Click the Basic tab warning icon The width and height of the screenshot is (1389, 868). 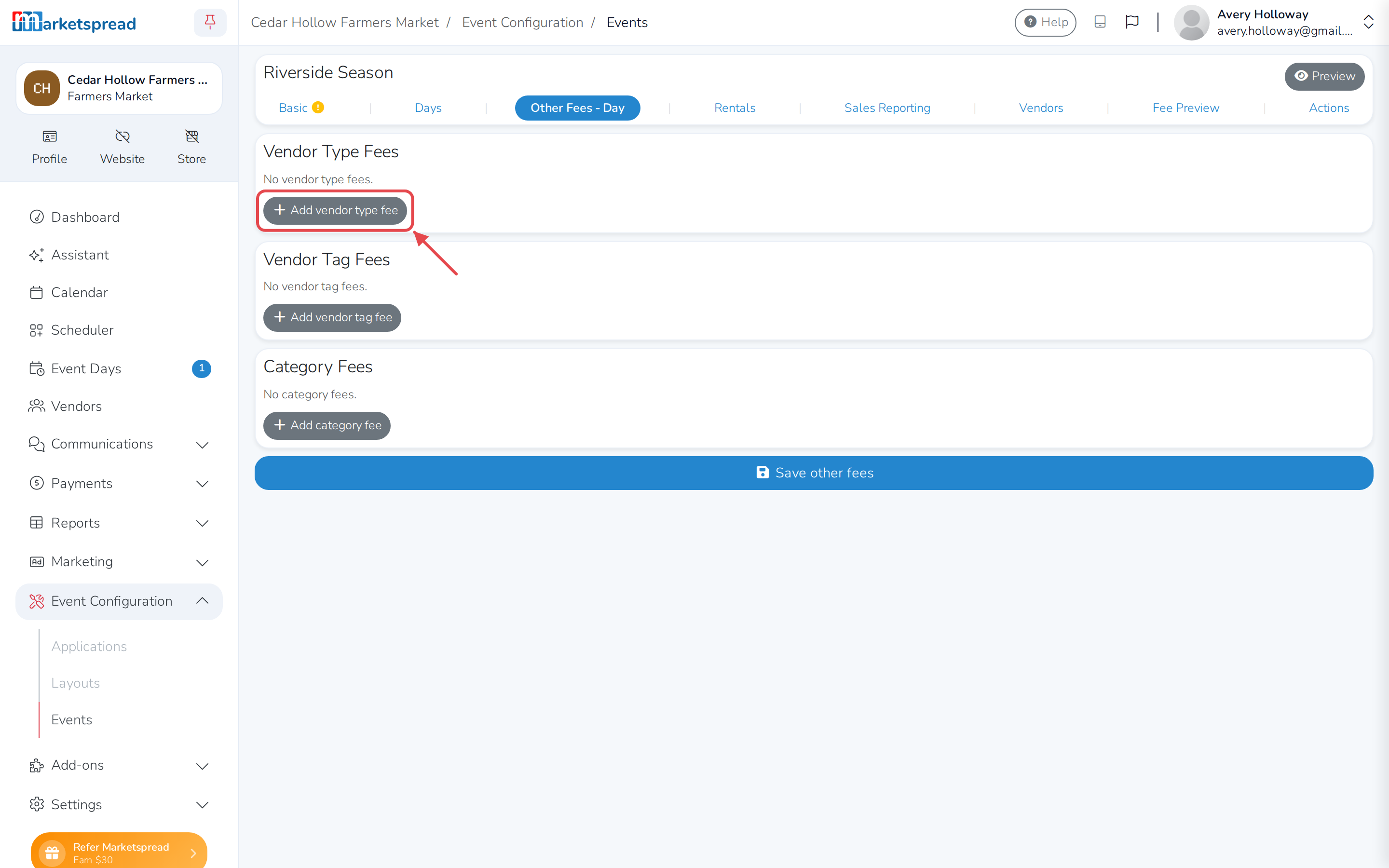[x=318, y=108]
